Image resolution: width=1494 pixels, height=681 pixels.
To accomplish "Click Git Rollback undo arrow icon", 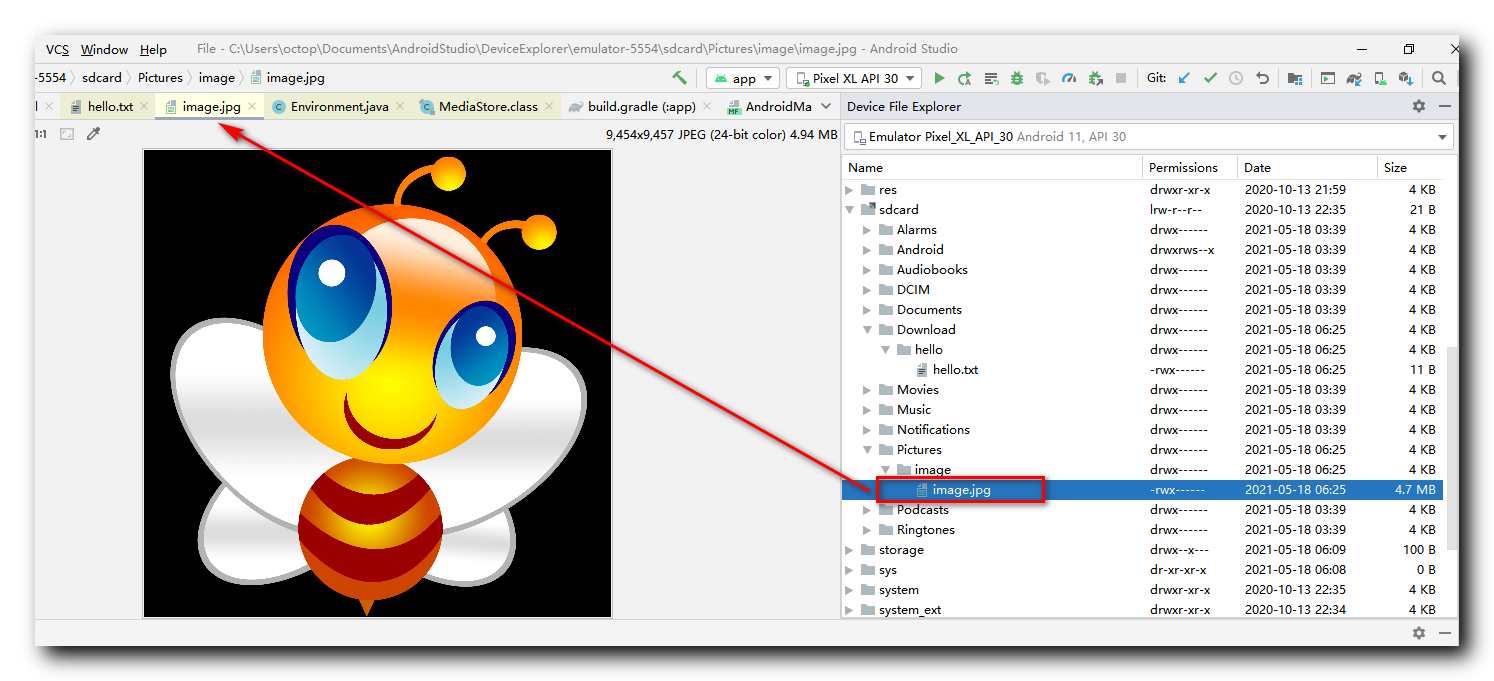I will point(1262,77).
